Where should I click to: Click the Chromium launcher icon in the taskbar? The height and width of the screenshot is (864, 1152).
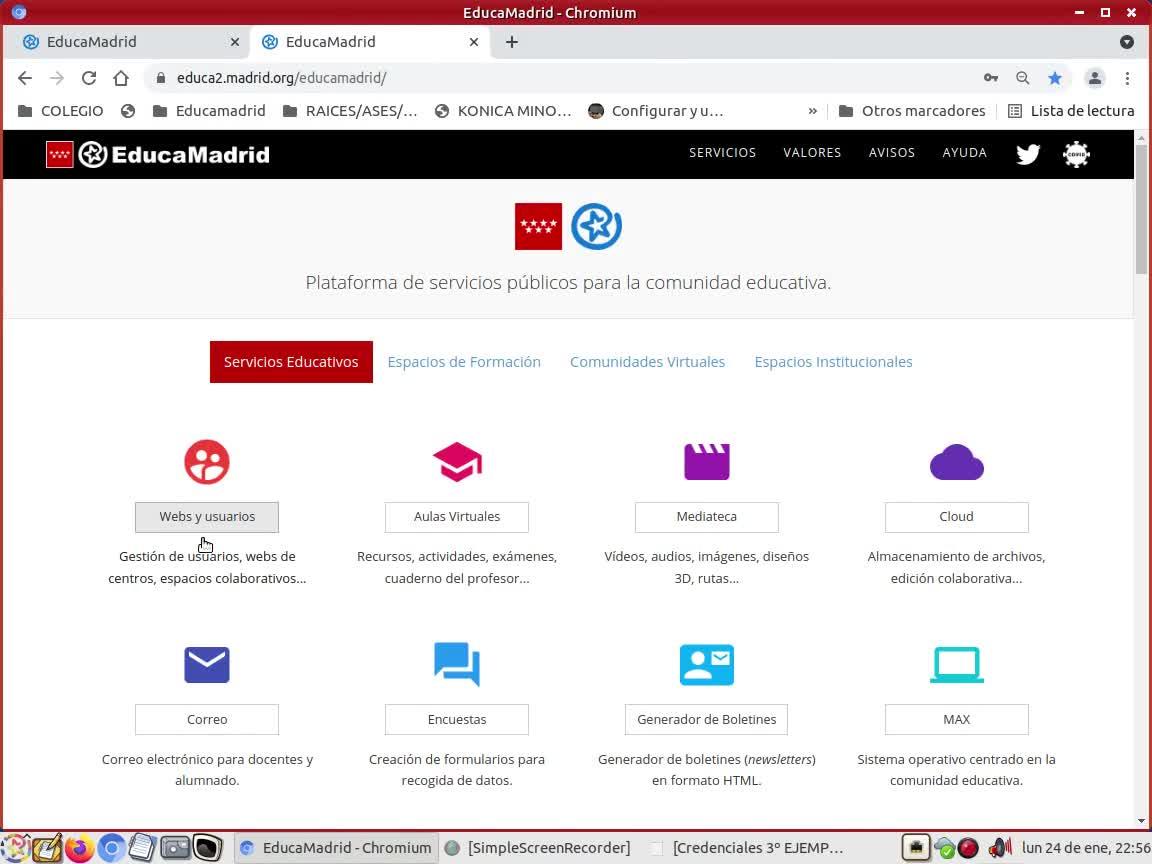click(111, 848)
